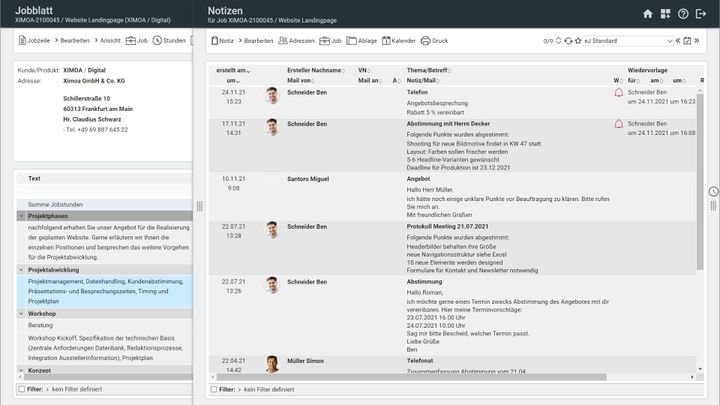Viewport: 720px width, 405px height.
Task: Select the Beratung row under Workshop
Action: [x=105, y=325]
